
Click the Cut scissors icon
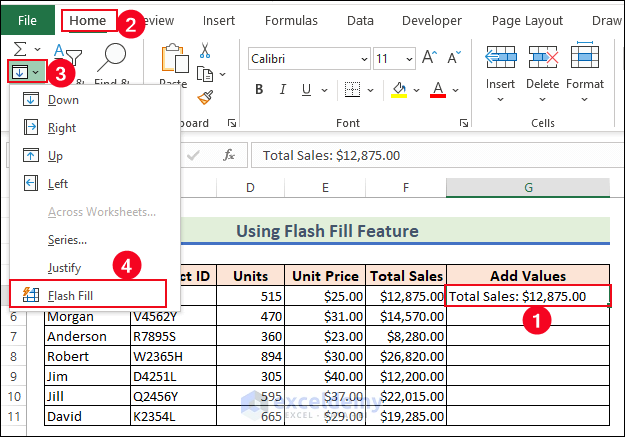[x=205, y=50]
